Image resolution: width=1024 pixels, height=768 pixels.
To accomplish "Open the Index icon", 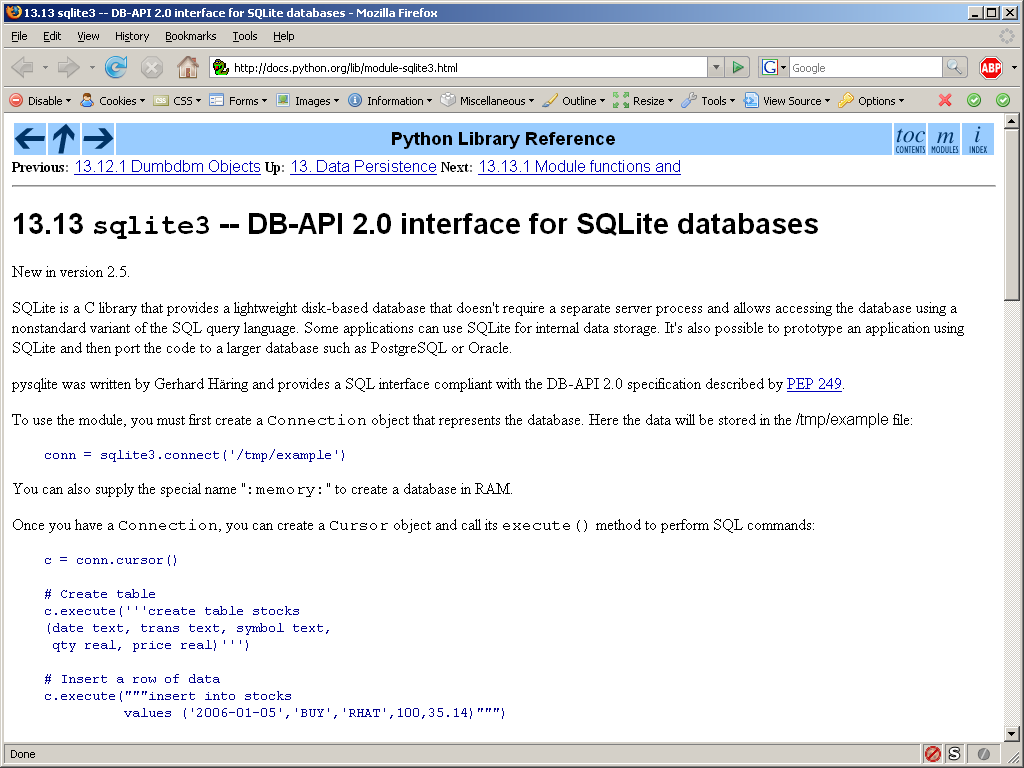I will click(978, 139).
